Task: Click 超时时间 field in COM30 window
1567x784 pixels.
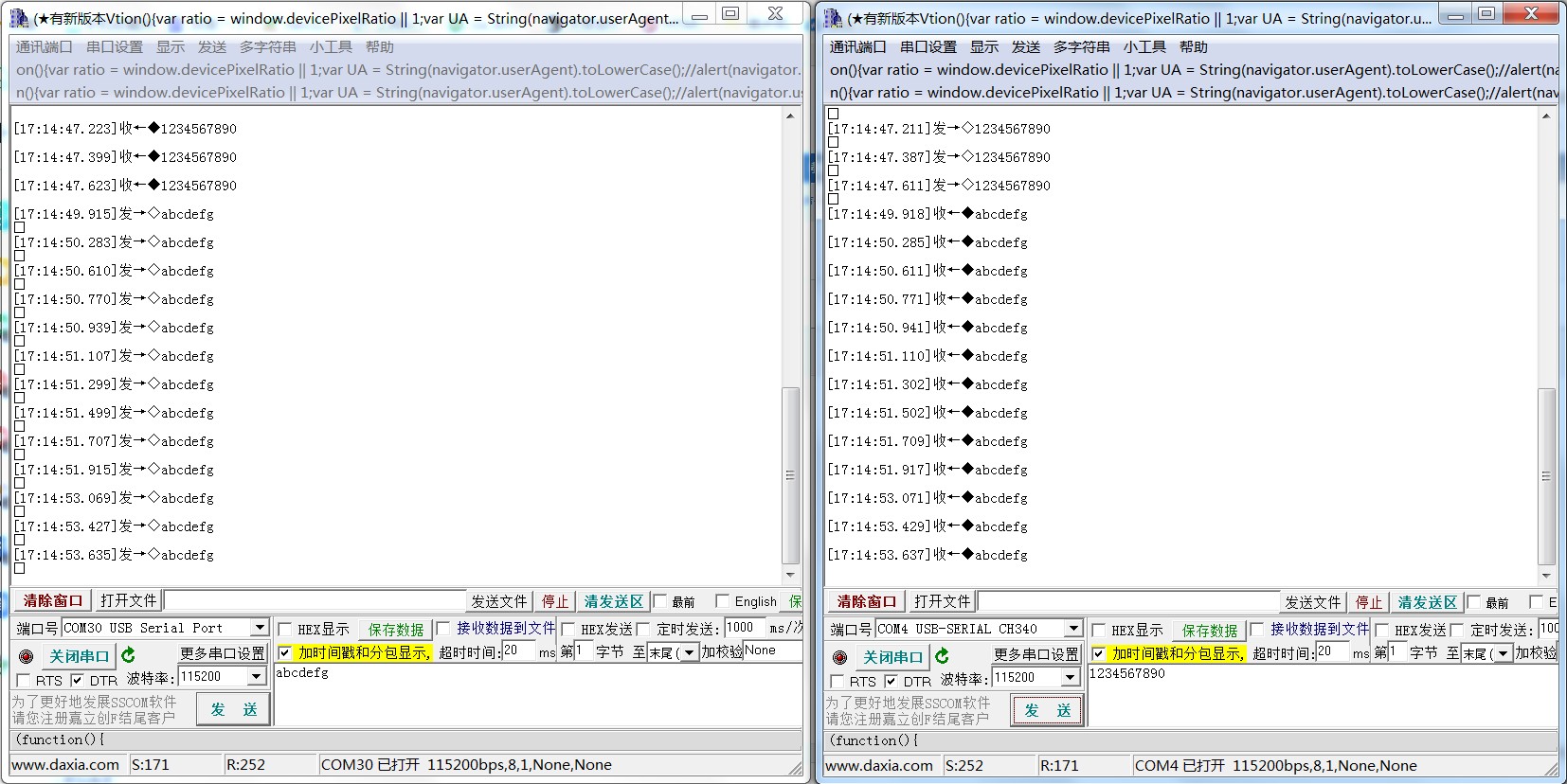Action: [519, 651]
